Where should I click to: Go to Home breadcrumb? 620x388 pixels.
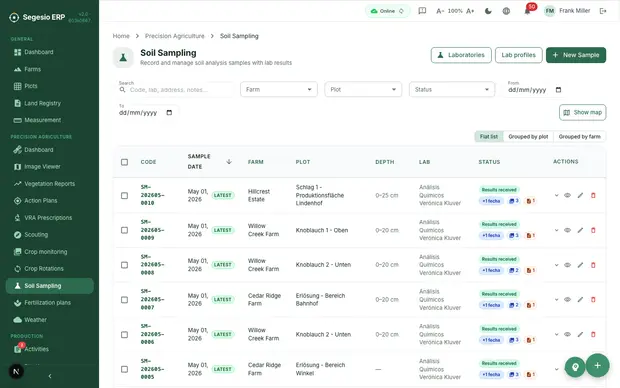(x=121, y=36)
